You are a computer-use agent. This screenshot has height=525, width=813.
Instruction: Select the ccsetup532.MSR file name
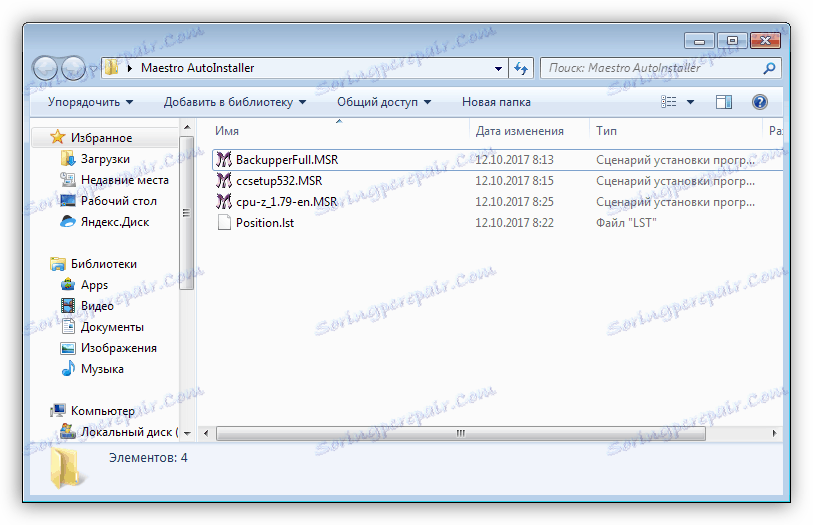(x=279, y=181)
